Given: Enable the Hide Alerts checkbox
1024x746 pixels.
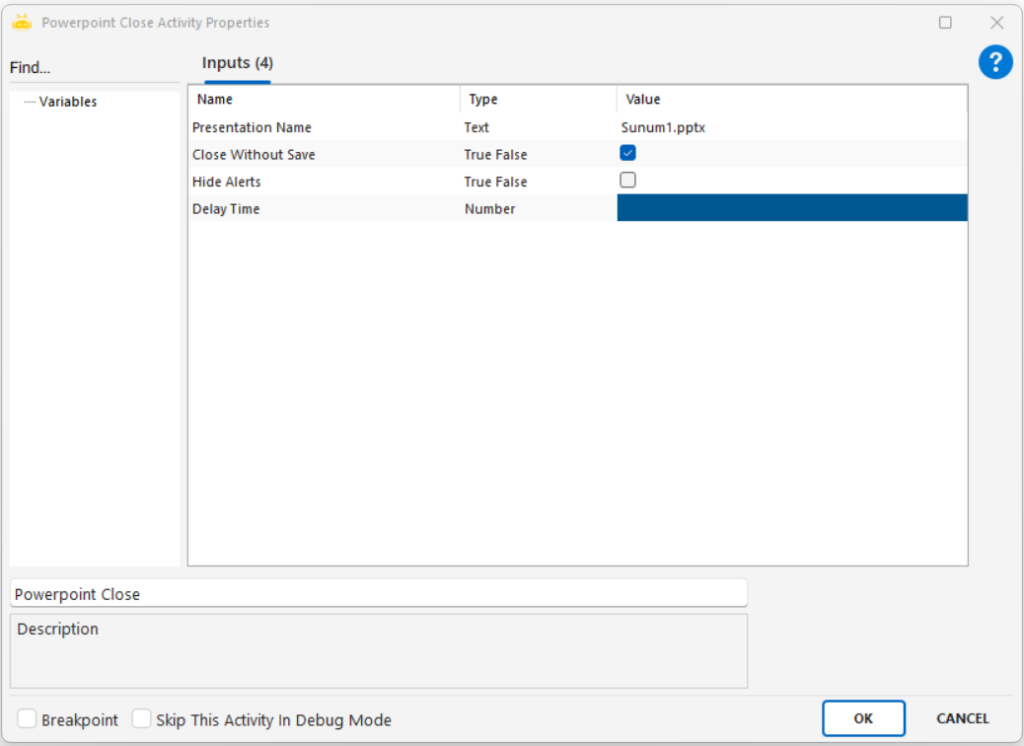Looking at the screenshot, I should pyautogui.click(x=628, y=181).
